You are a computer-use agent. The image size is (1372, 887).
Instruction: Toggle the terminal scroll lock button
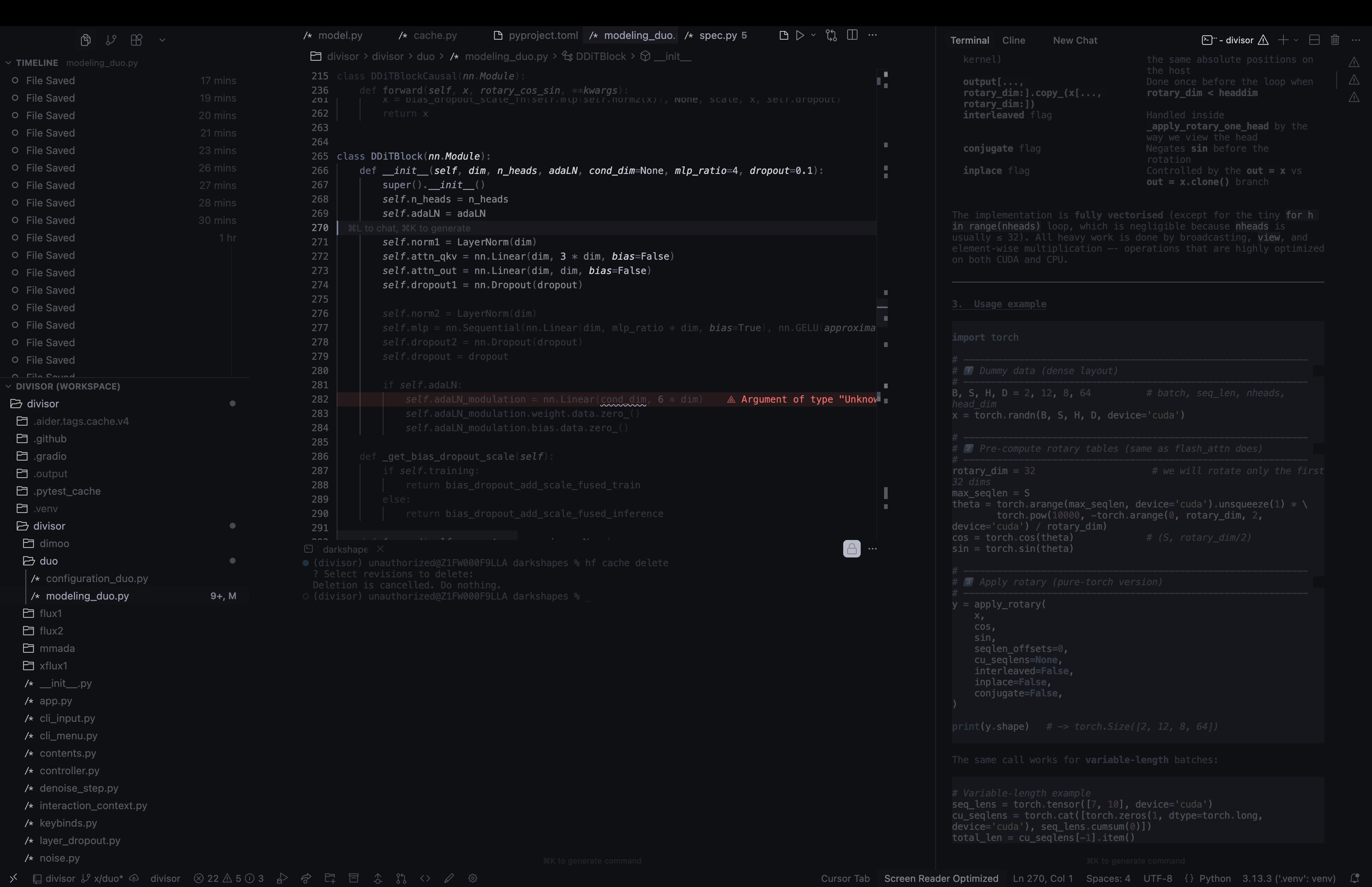pyautogui.click(x=852, y=548)
